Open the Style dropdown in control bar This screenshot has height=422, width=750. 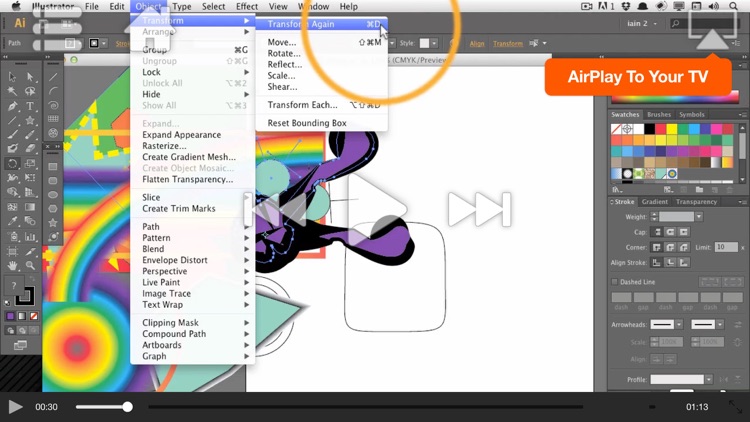point(434,43)
